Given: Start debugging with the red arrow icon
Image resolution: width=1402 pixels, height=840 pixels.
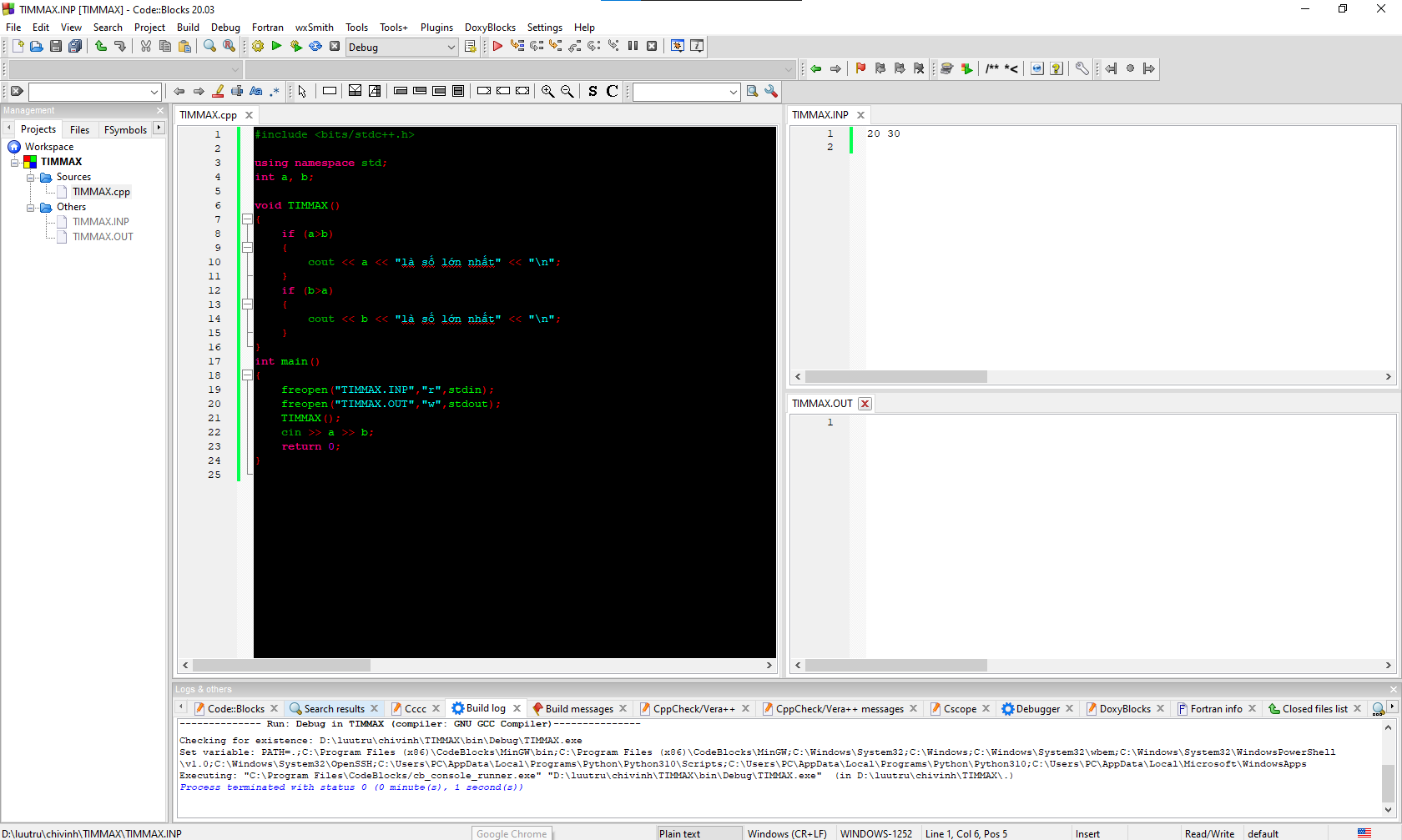Looking at the screenshot, I should pos(497,47).
